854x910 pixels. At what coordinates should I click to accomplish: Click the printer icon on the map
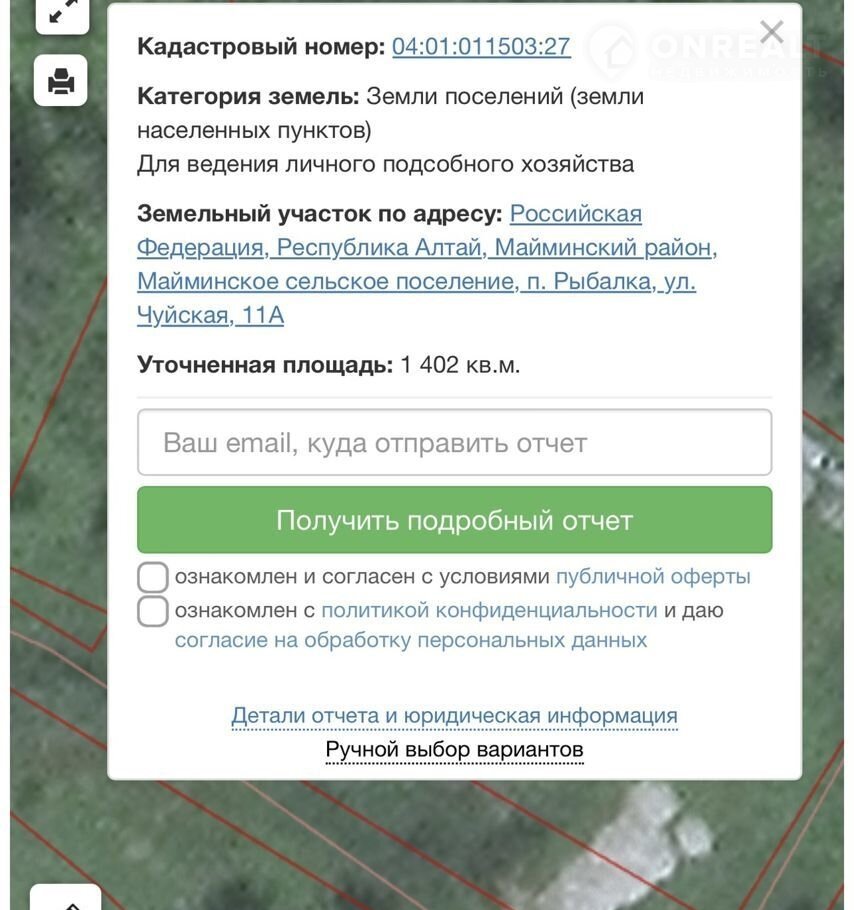(61, 80)
